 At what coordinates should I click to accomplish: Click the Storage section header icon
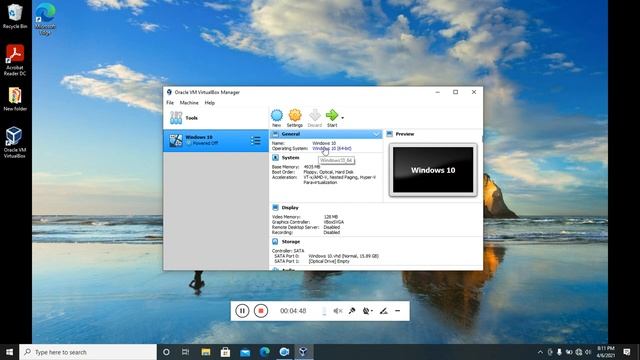[x=276, y=242]
